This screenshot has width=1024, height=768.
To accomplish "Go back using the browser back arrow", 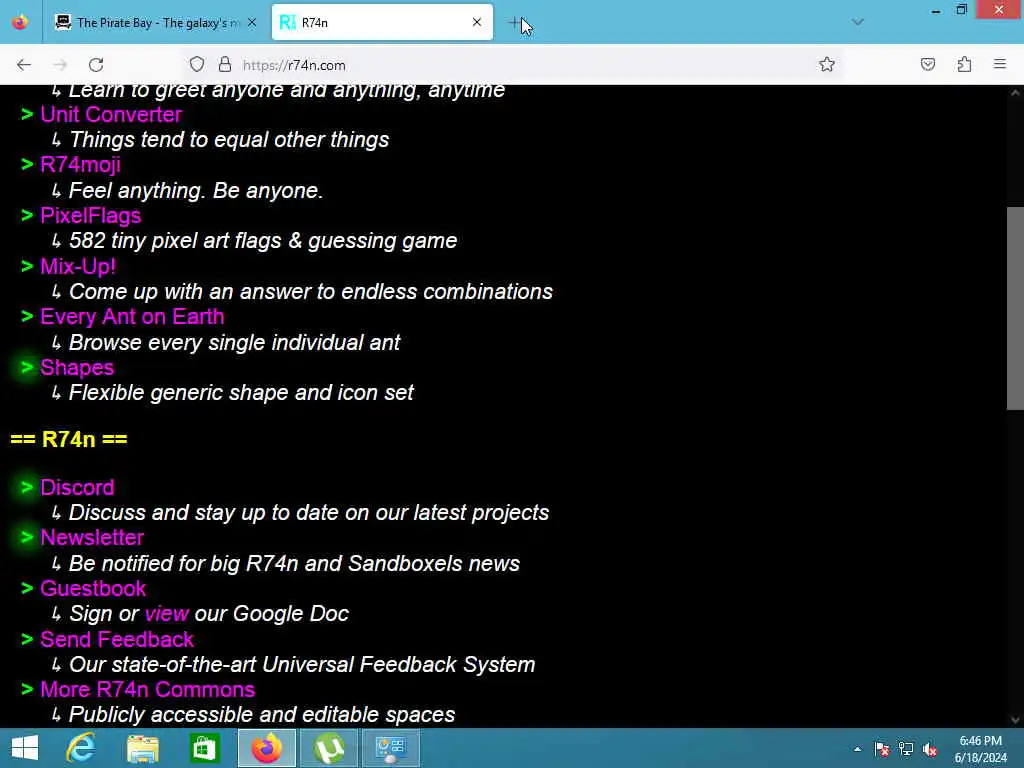I will 24,65.
